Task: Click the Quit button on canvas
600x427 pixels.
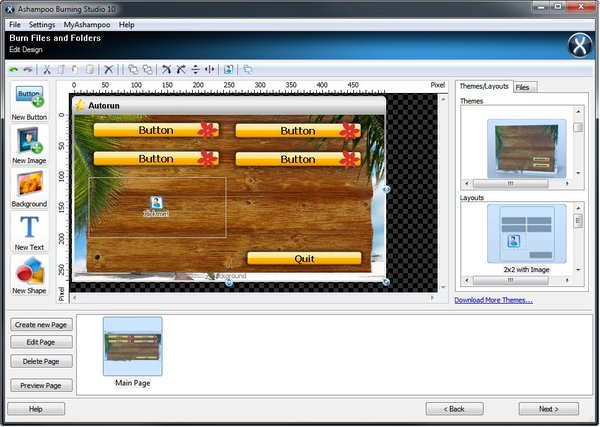Action: [x=304, y=258]
